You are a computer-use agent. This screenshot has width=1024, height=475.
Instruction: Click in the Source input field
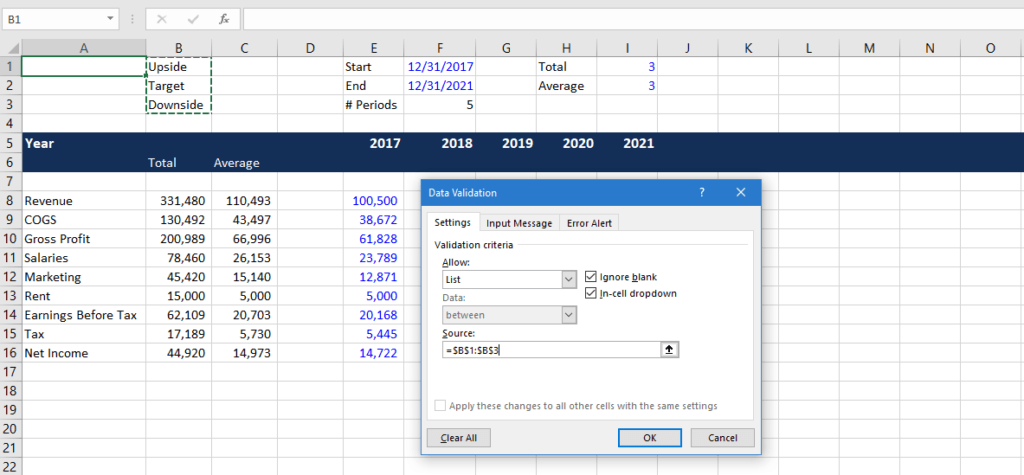(552, 350)
